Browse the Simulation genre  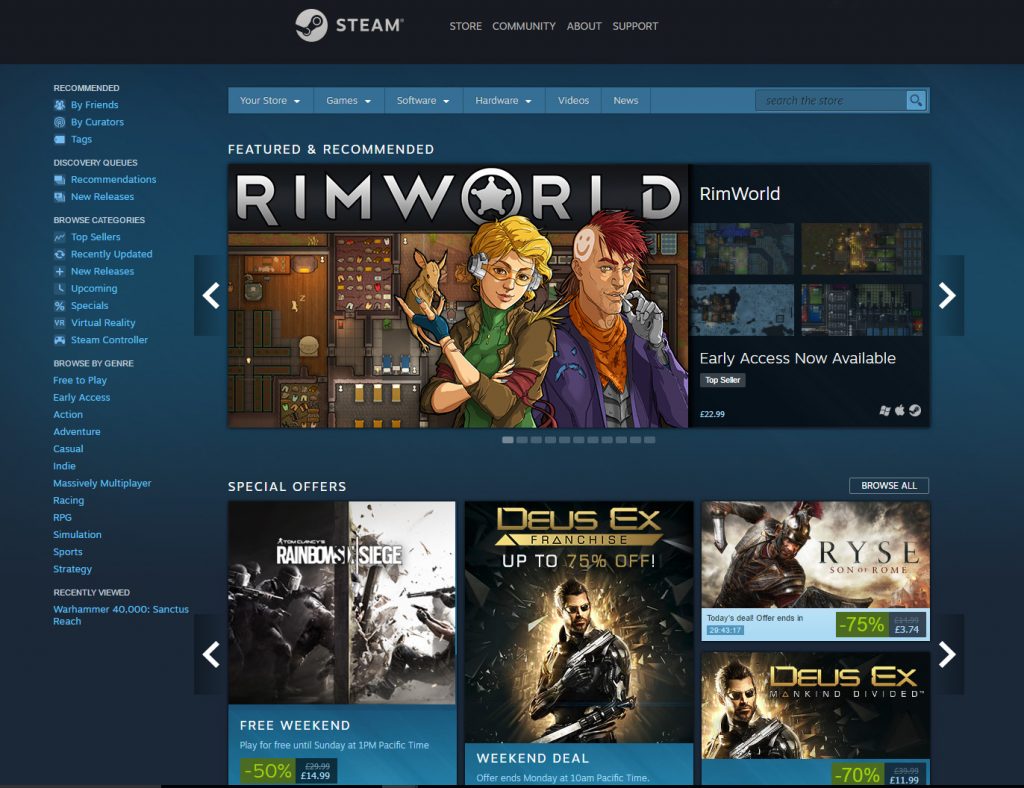(x=77, y=535)
